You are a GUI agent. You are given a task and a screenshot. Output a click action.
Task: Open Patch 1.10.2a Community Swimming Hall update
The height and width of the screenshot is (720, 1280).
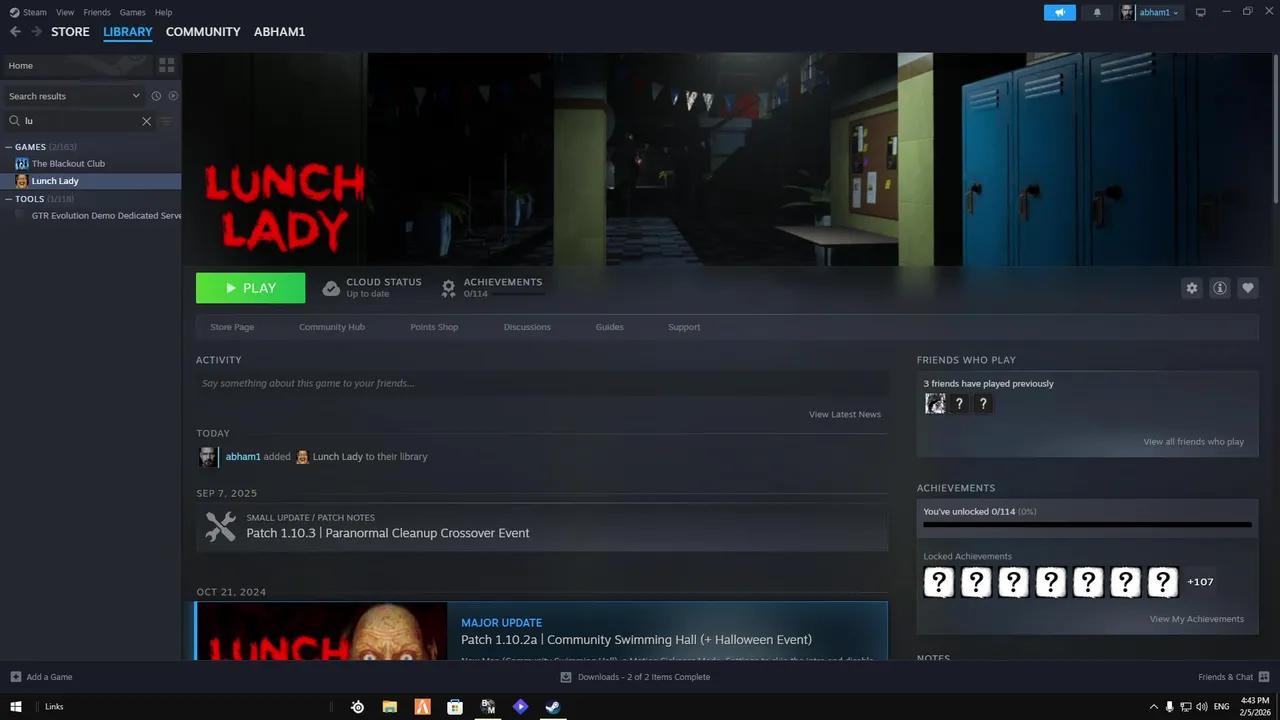pos(541,631)
